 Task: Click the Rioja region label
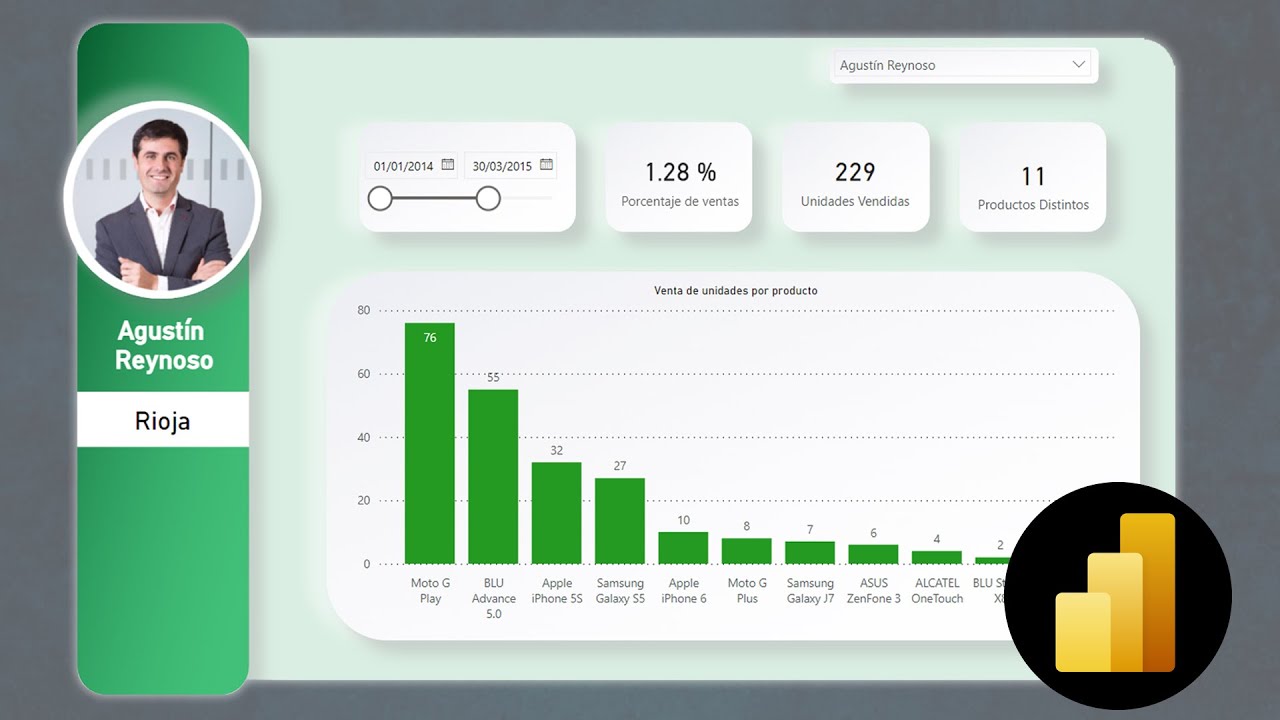pyautogui.click(x=163, y=420)
